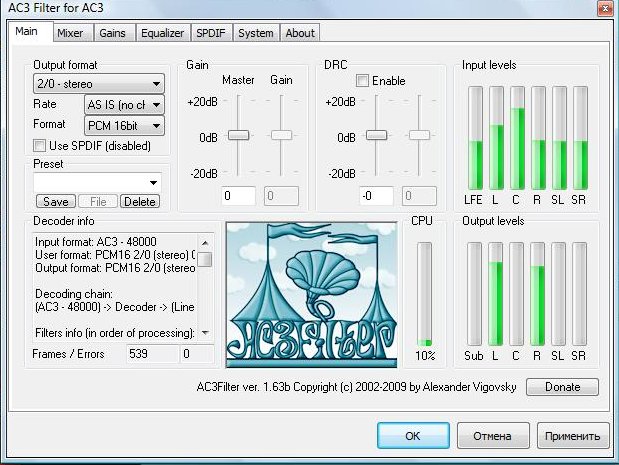Click the Errors count 0 field
This screenshot has width=619, height=465.
(x=197, y=354)
